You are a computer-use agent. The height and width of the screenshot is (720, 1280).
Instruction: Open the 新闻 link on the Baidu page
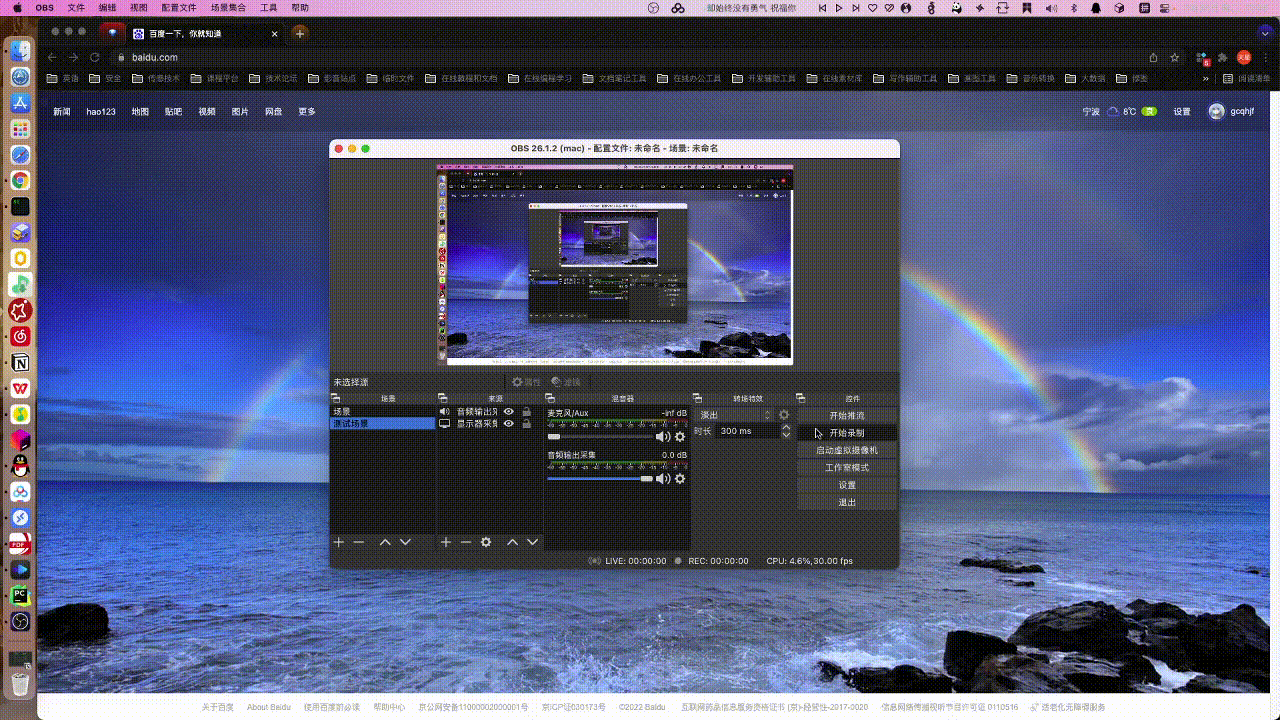62,112
